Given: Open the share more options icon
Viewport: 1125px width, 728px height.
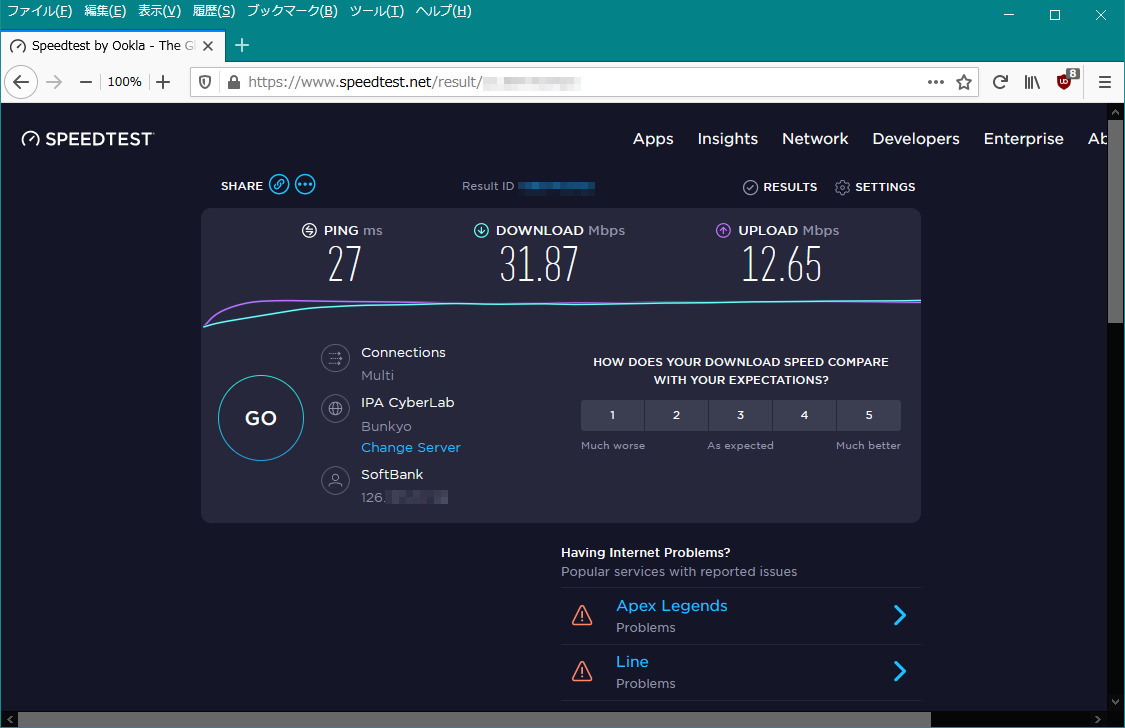Looking at the screenshot, I should coord(305,185).
